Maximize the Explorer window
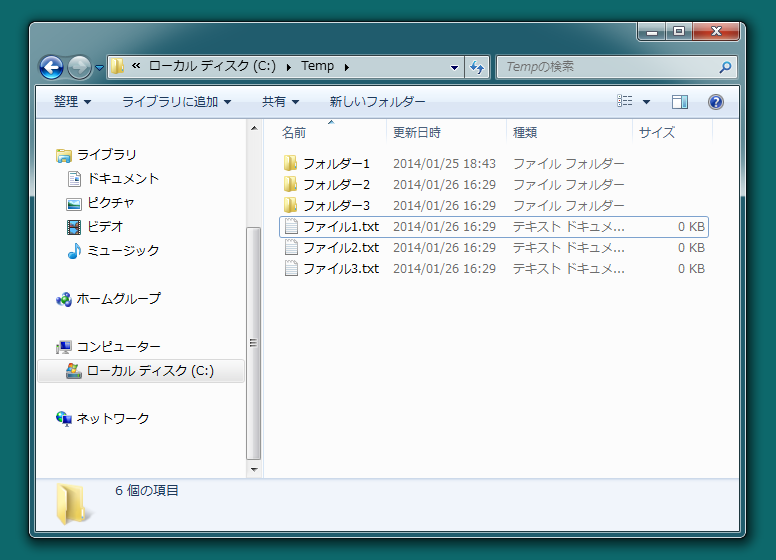Viewport: 776px width, 560px height. tap(679, 32)
